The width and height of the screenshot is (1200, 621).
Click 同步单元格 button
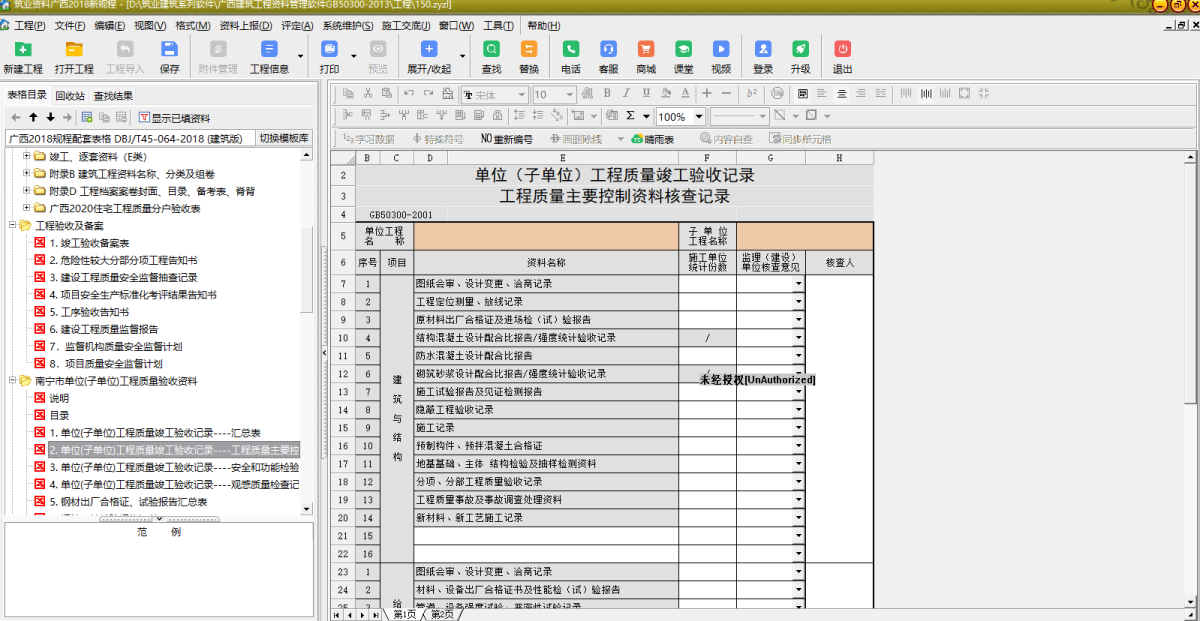[x=801, y=139]
